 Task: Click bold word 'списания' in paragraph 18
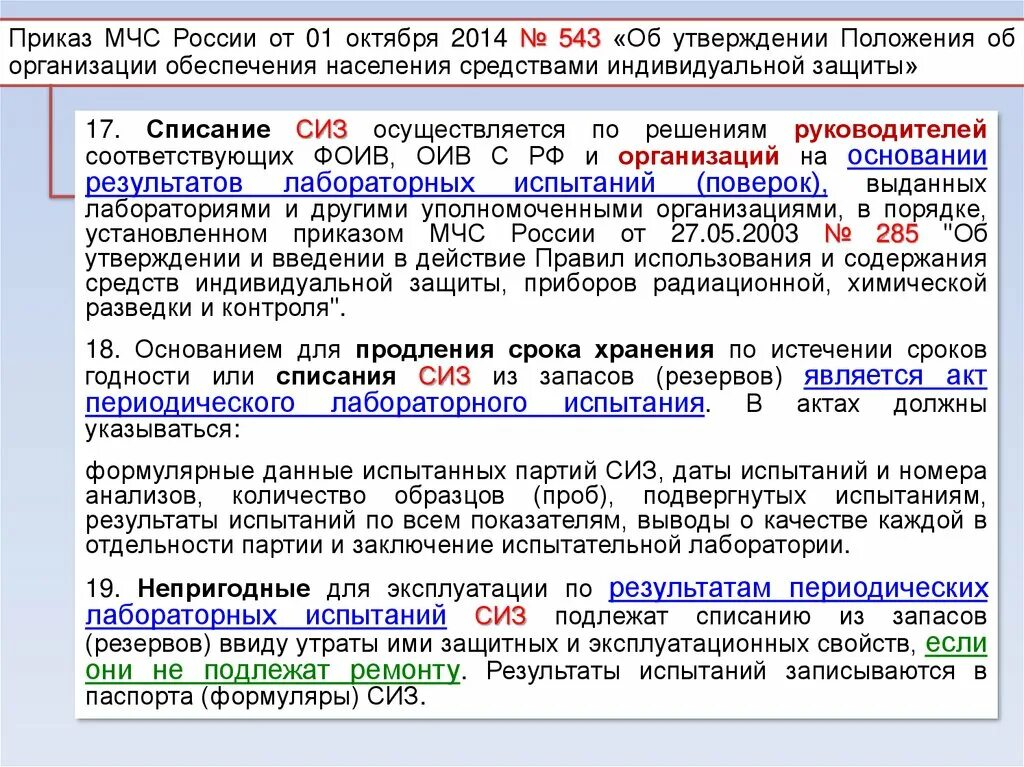(x=336, y=376)
